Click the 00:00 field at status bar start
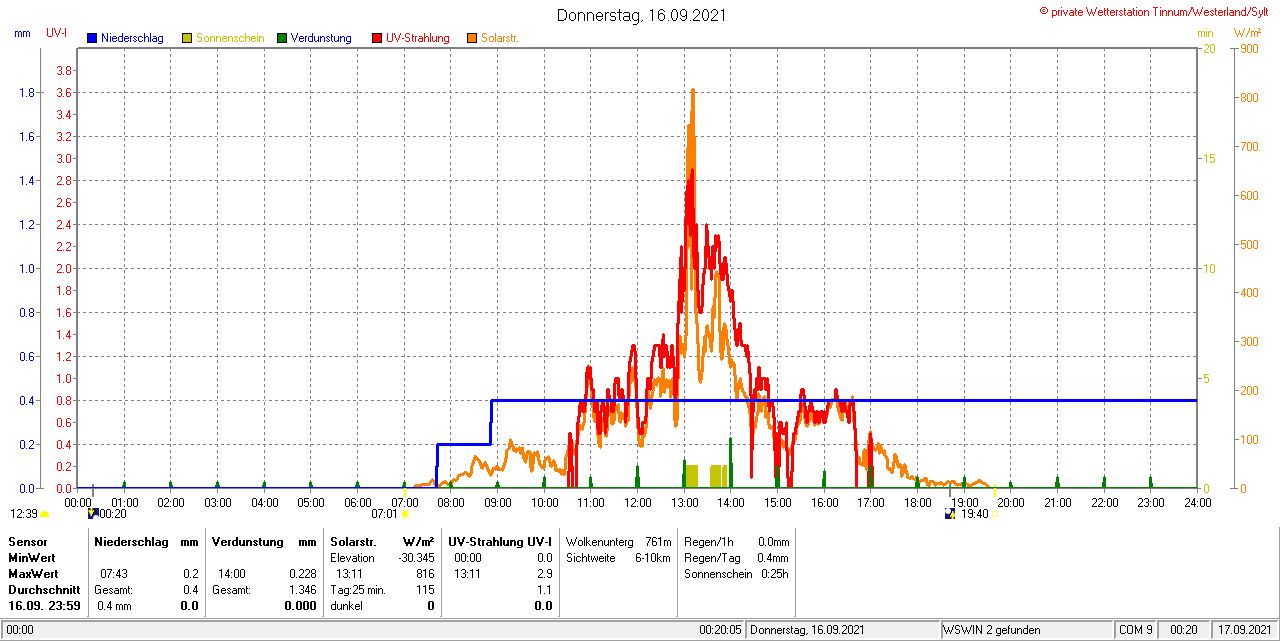The width and height of the screenshot is (1280, 641). [20, 630]
